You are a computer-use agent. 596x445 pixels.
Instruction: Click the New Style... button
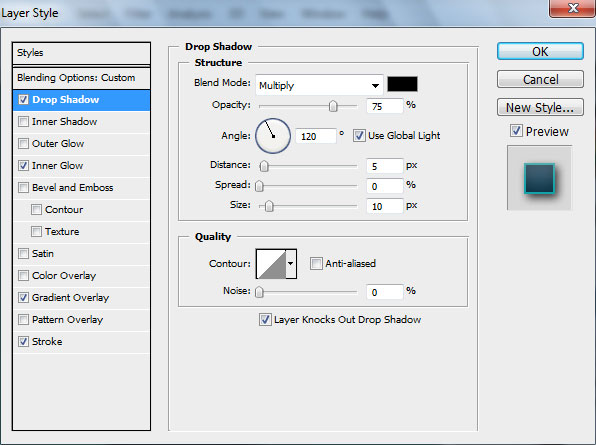coord(540,108)
